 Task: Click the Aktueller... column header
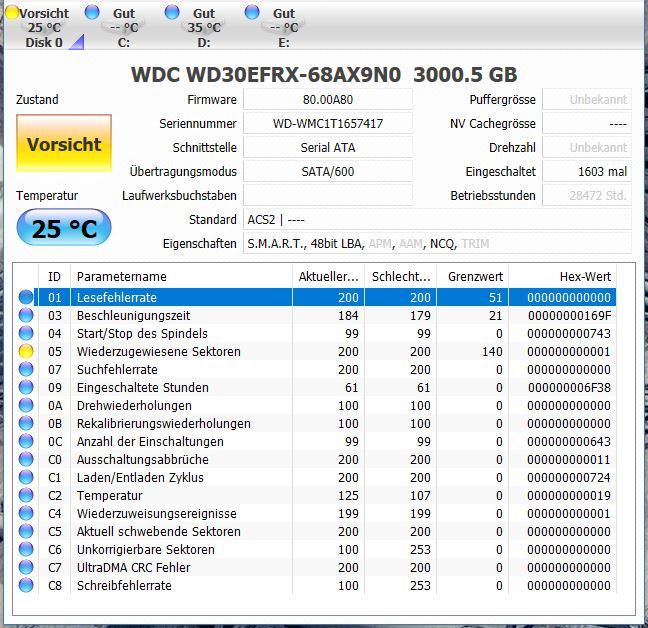click(329, 276)
